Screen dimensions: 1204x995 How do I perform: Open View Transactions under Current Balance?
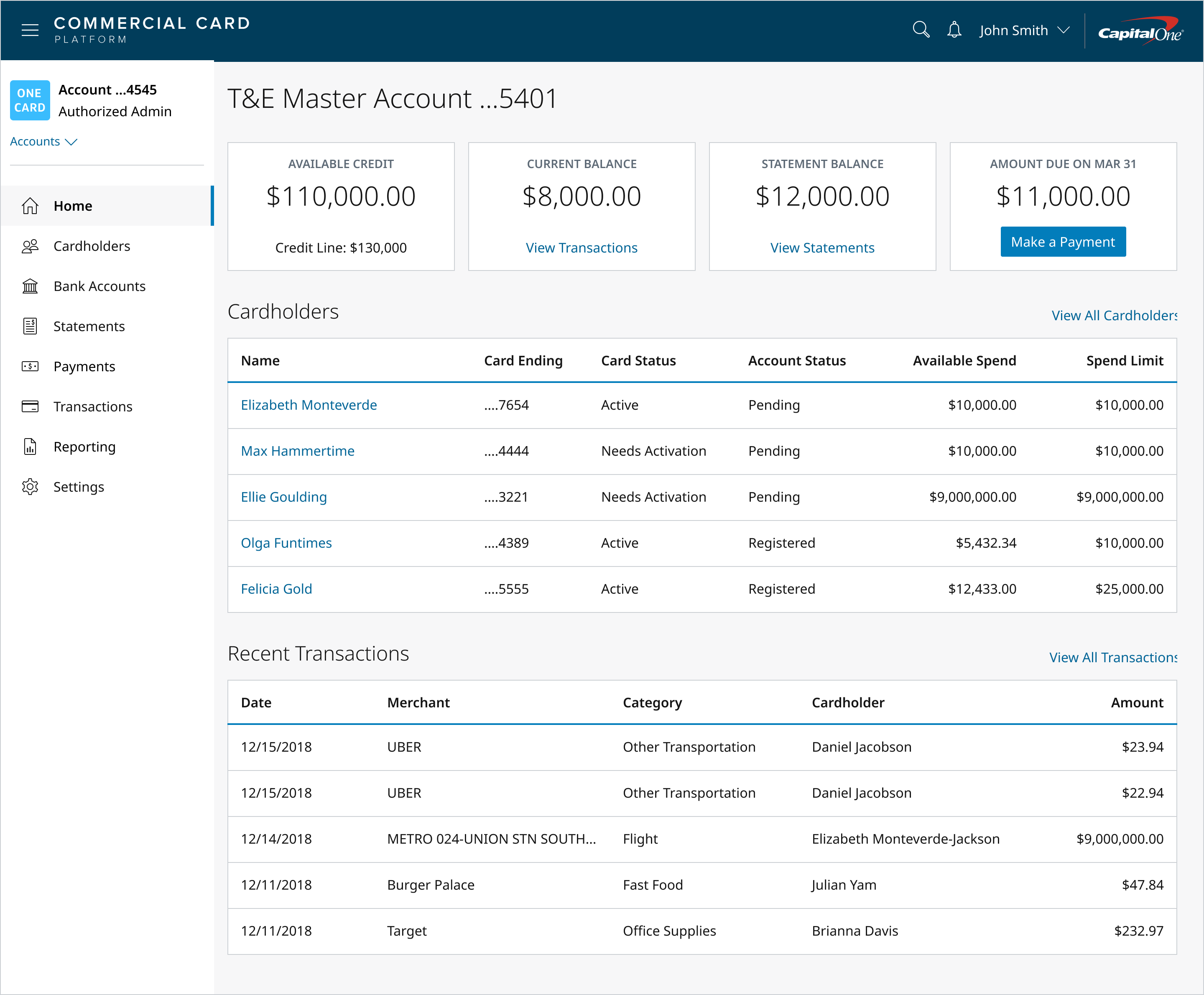(x=581, y=247)
